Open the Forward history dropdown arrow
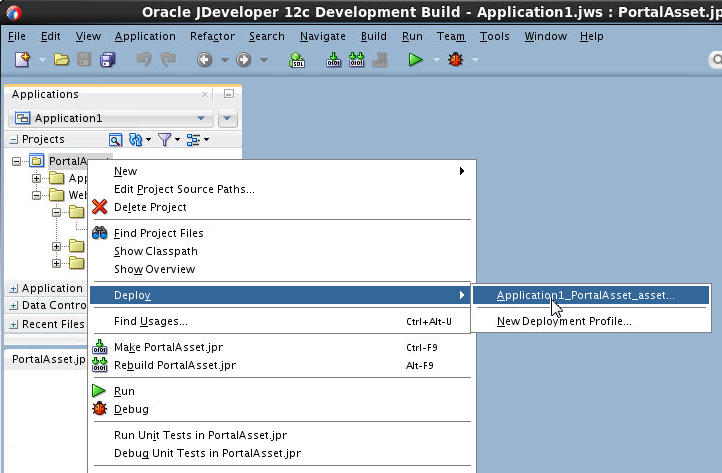 [264, 60]
